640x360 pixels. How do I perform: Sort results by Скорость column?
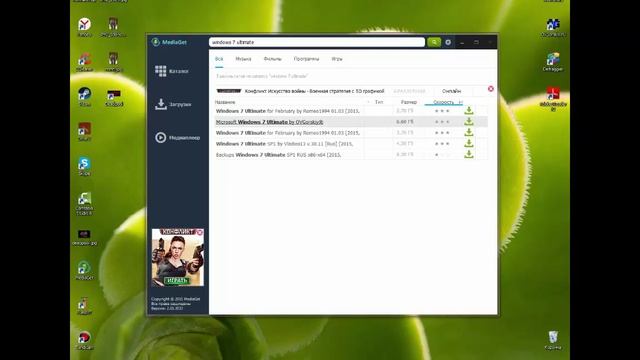click(443, 102)
